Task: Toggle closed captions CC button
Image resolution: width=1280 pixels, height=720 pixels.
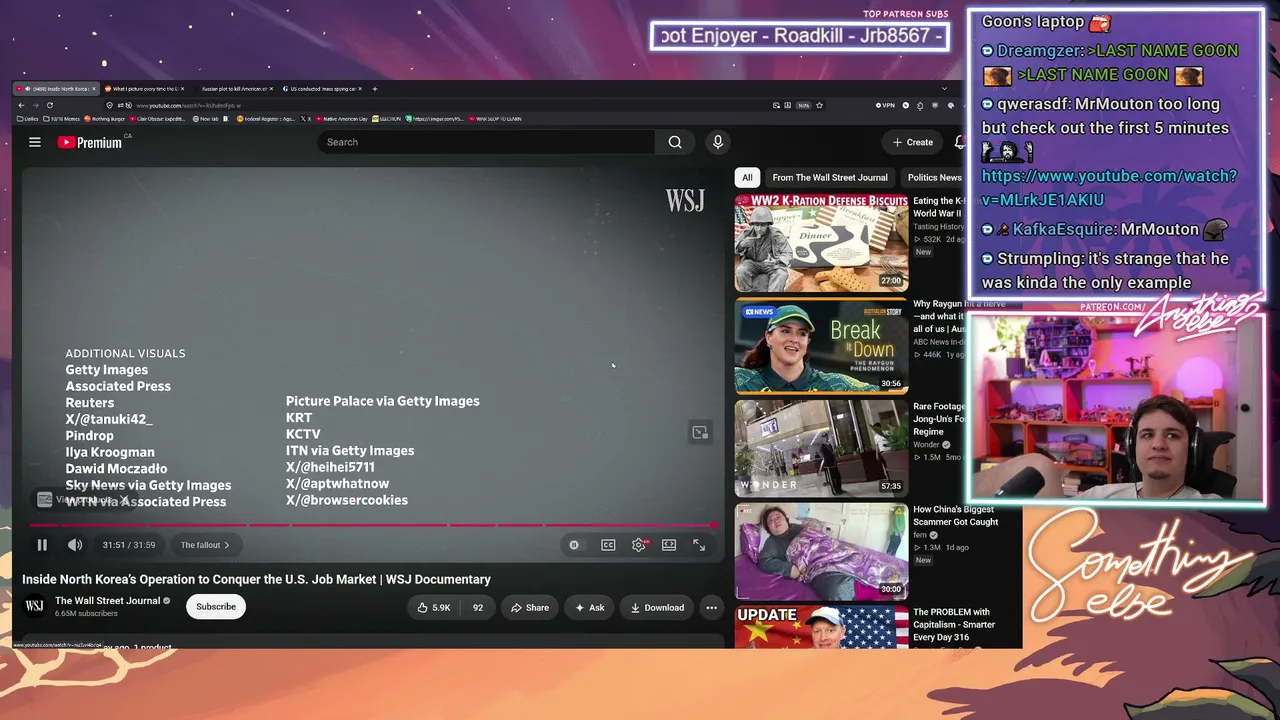Action: click(x=608, y=545)
